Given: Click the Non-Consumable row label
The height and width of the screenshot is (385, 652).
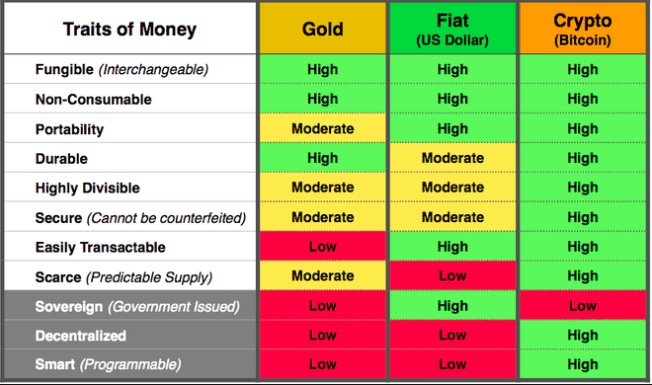Looking at the screenshot, I should point(94,99).
